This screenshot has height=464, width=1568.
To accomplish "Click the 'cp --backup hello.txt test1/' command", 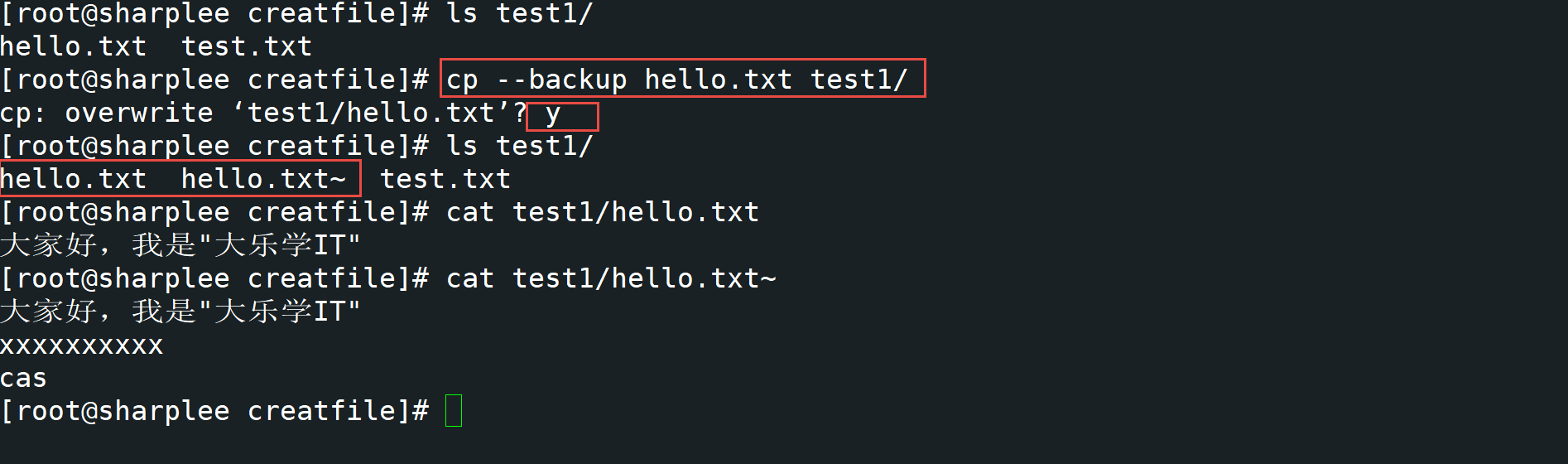I will [x=677, y=80].
